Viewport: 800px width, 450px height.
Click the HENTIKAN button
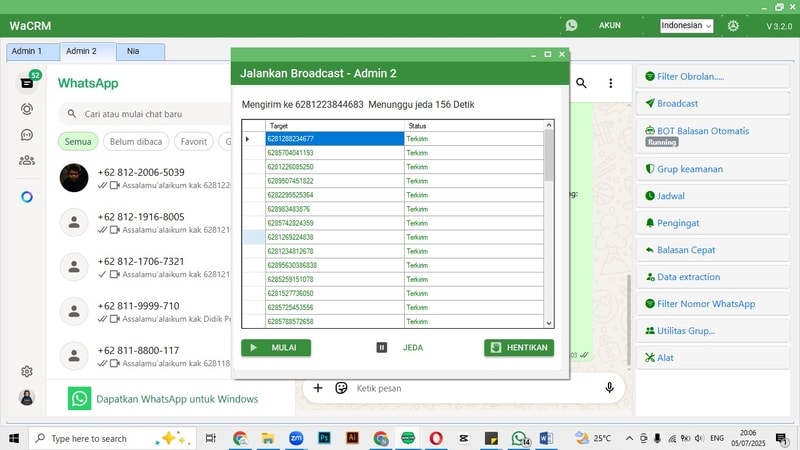pos(519,348)
